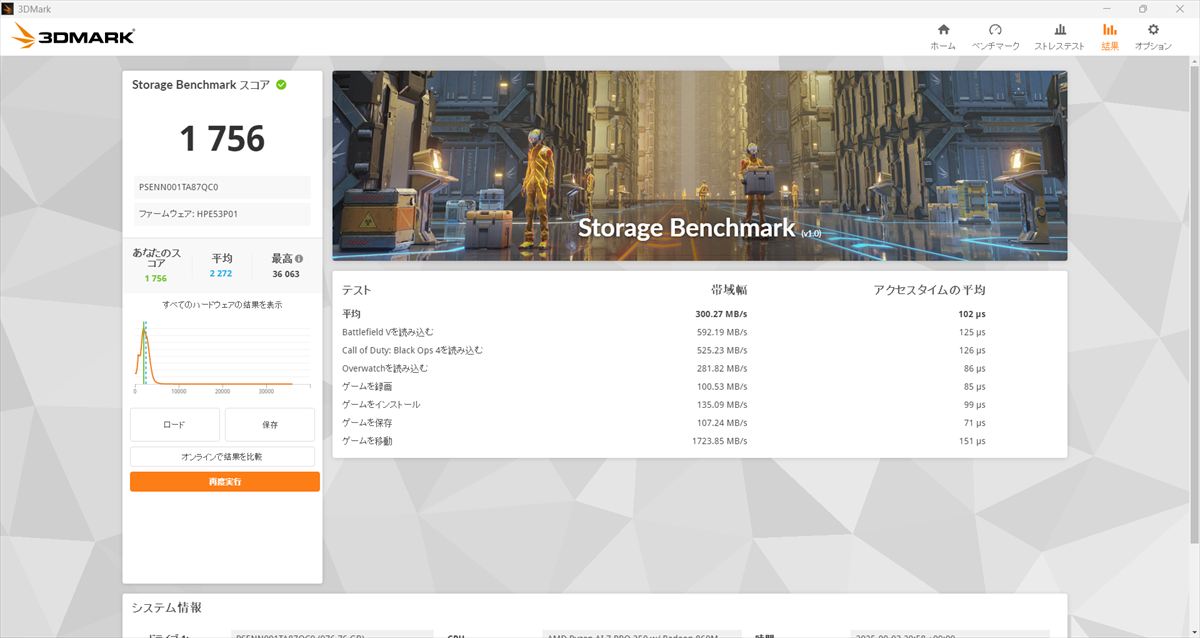The width and height of the screenshot is (1200, 638).
Task: Run the benchmark again with 再度実行
Action: pyautogui.click(x=225, y=482)
